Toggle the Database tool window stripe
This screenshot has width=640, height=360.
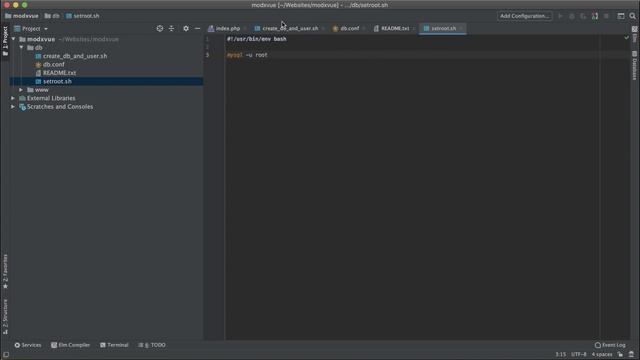(635, 65)
